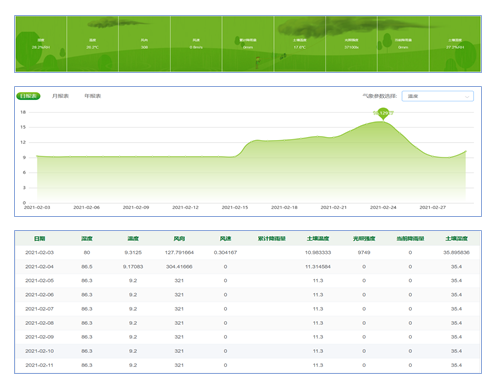Select the 日报表 daily report tab
Viewport: 503px width, 390px height.
click(28, 96)
